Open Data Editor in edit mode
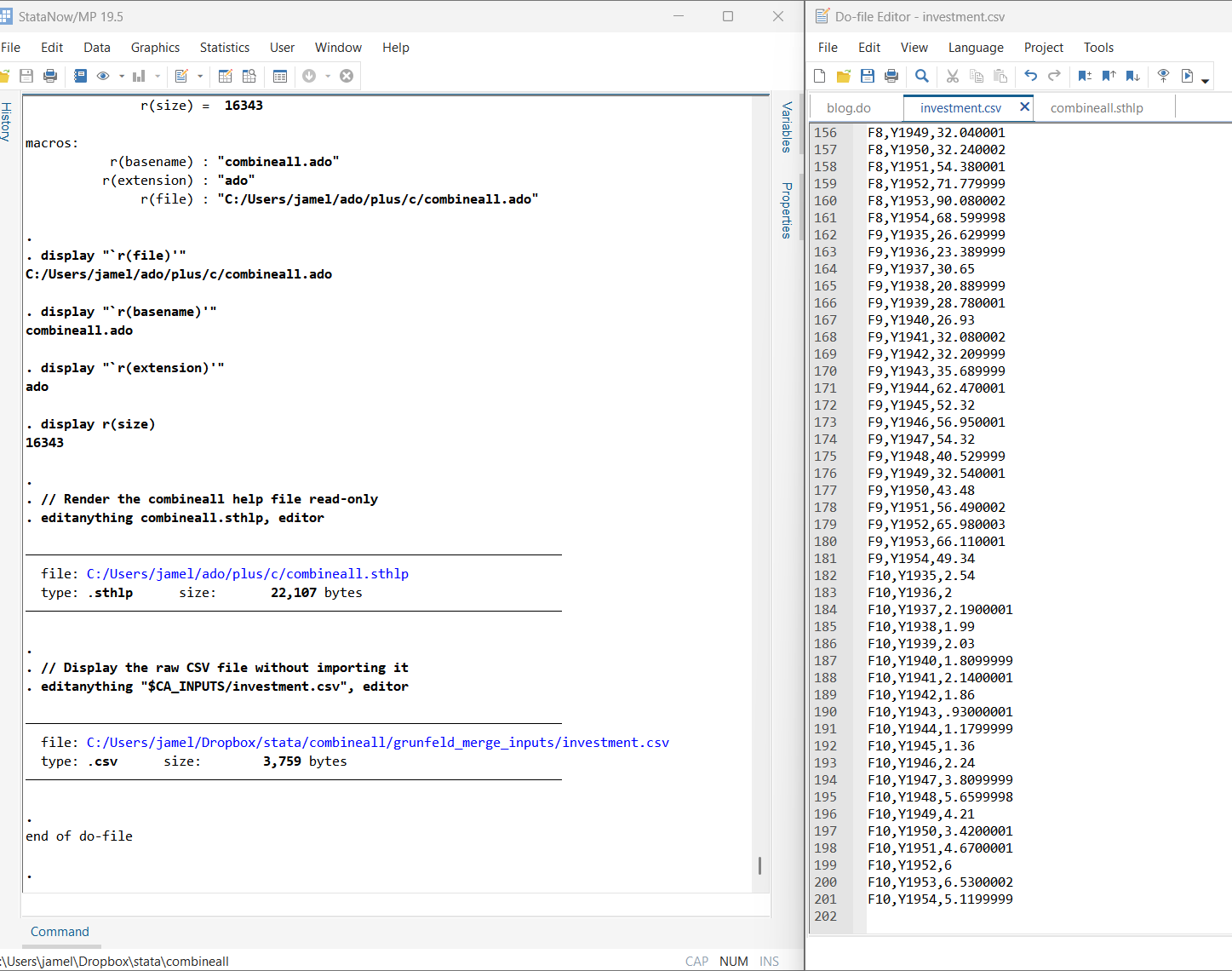This screenshot has width=1232, height=971. point(226,76)
